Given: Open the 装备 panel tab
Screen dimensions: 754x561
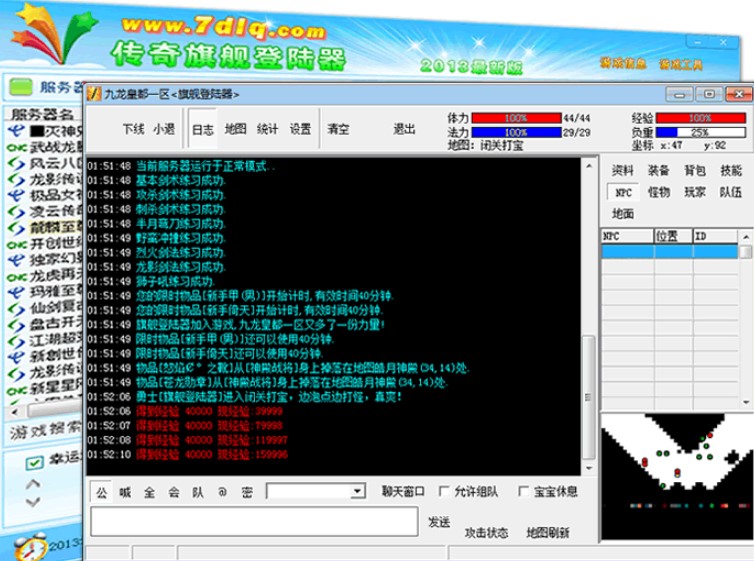Looking at the screenshot, I should (658, 170).
